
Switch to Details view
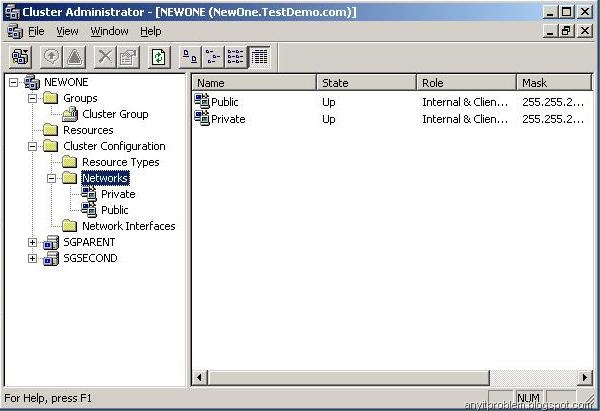coord(259,57)
